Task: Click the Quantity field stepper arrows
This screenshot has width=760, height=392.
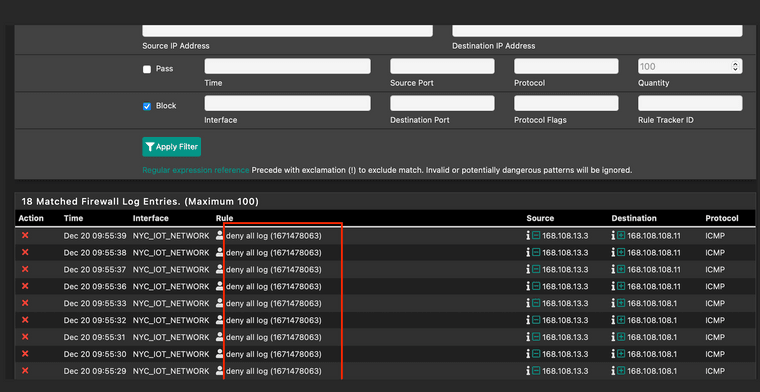Action: point(736,66)
